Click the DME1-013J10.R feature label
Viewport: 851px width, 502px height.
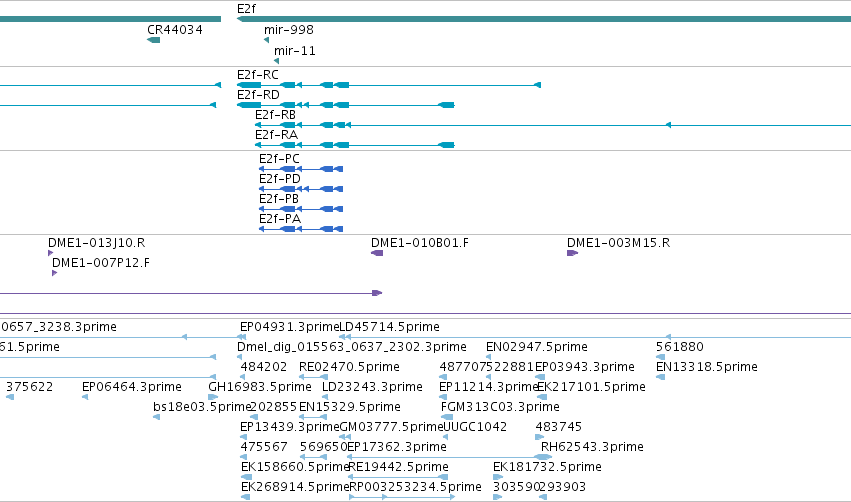[x=97, y=243]
